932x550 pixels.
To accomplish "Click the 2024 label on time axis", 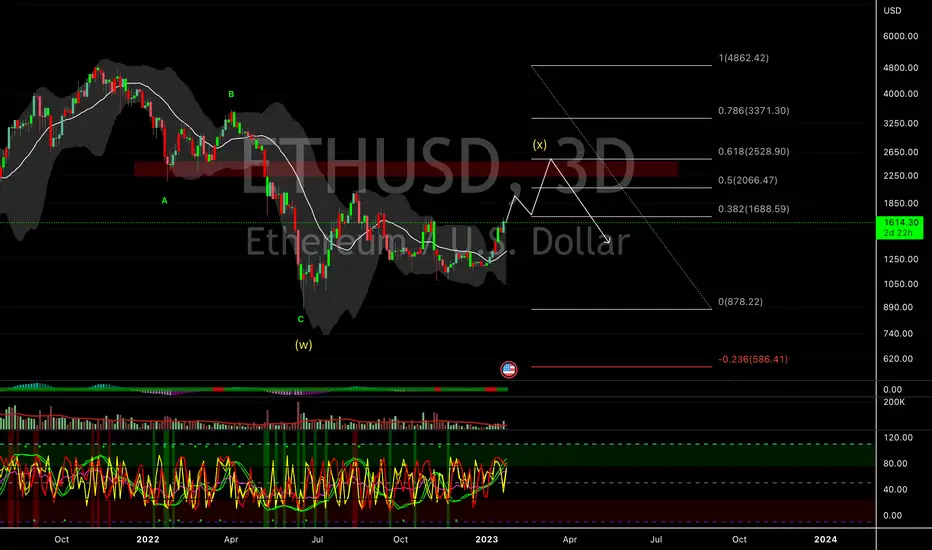I will (x=825, y=539).
